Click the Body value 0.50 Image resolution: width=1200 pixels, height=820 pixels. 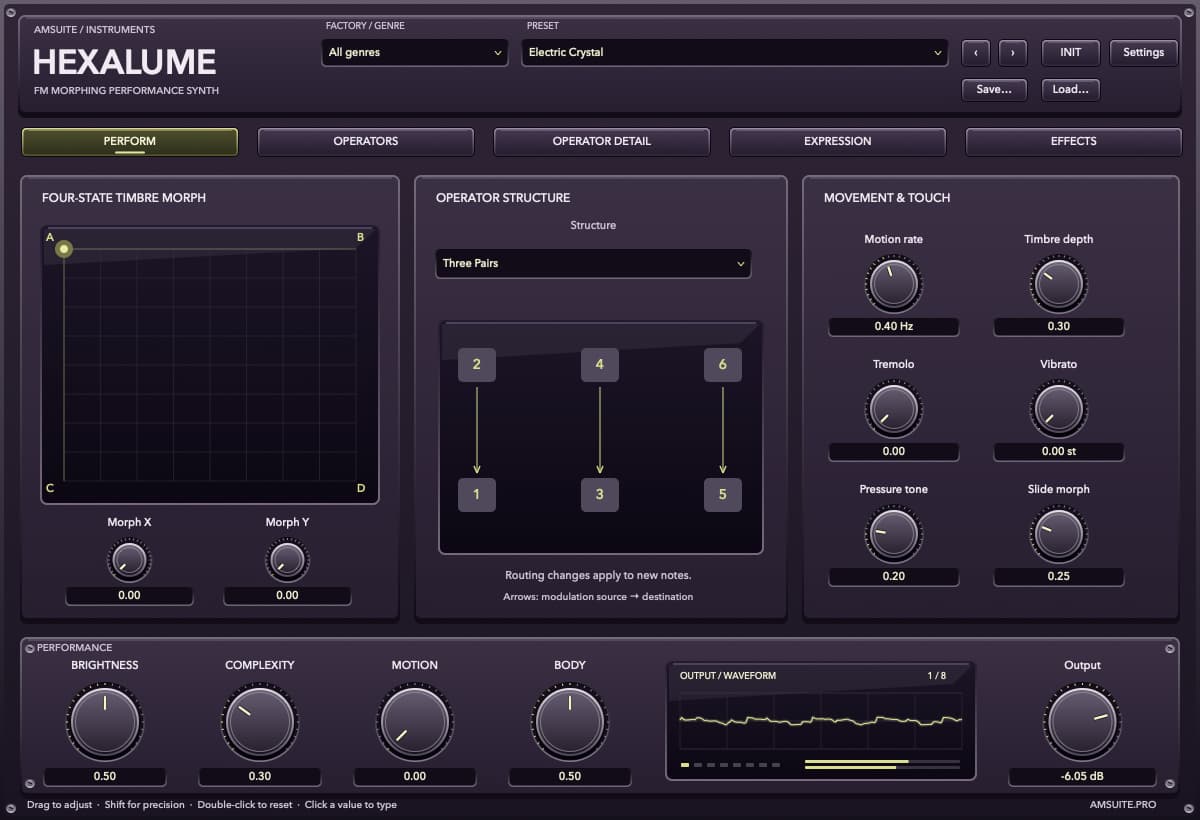(x=570, y=776)
